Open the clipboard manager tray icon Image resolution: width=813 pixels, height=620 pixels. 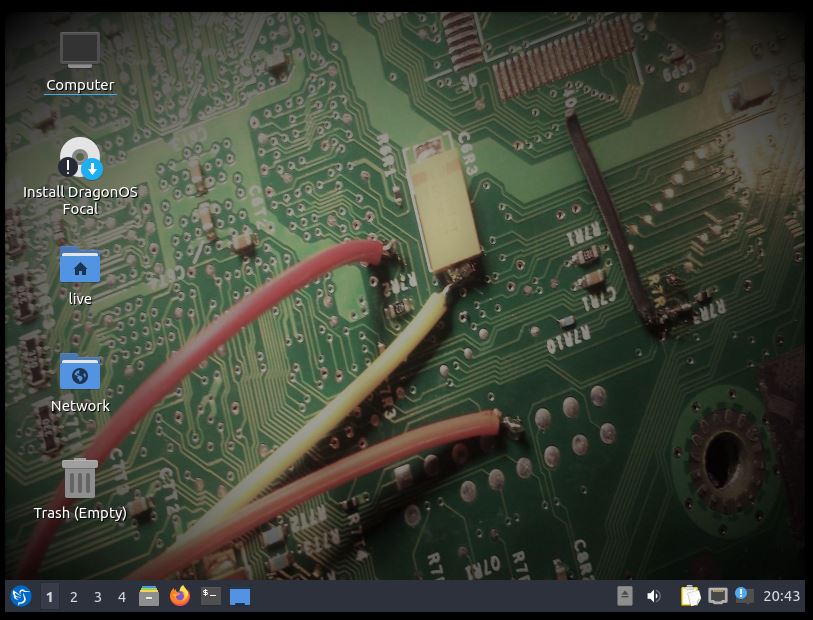click(x=690, y=596)
